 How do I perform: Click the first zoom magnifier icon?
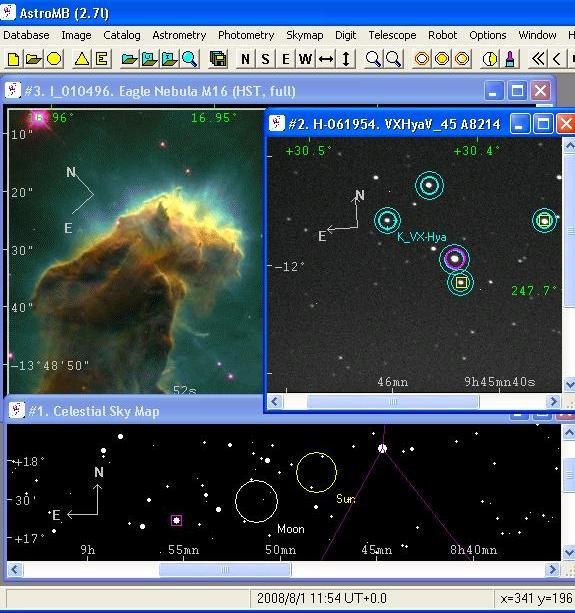pyautogui.click(x=373, y=59)
